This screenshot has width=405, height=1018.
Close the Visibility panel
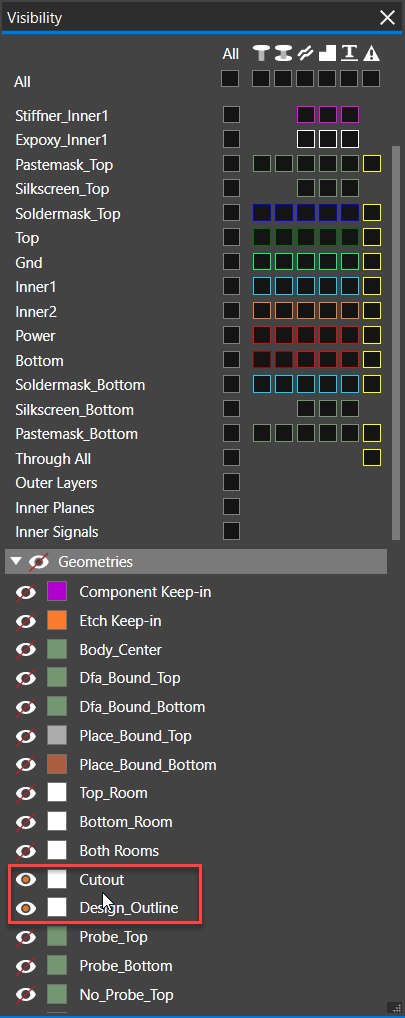[387, 18]
